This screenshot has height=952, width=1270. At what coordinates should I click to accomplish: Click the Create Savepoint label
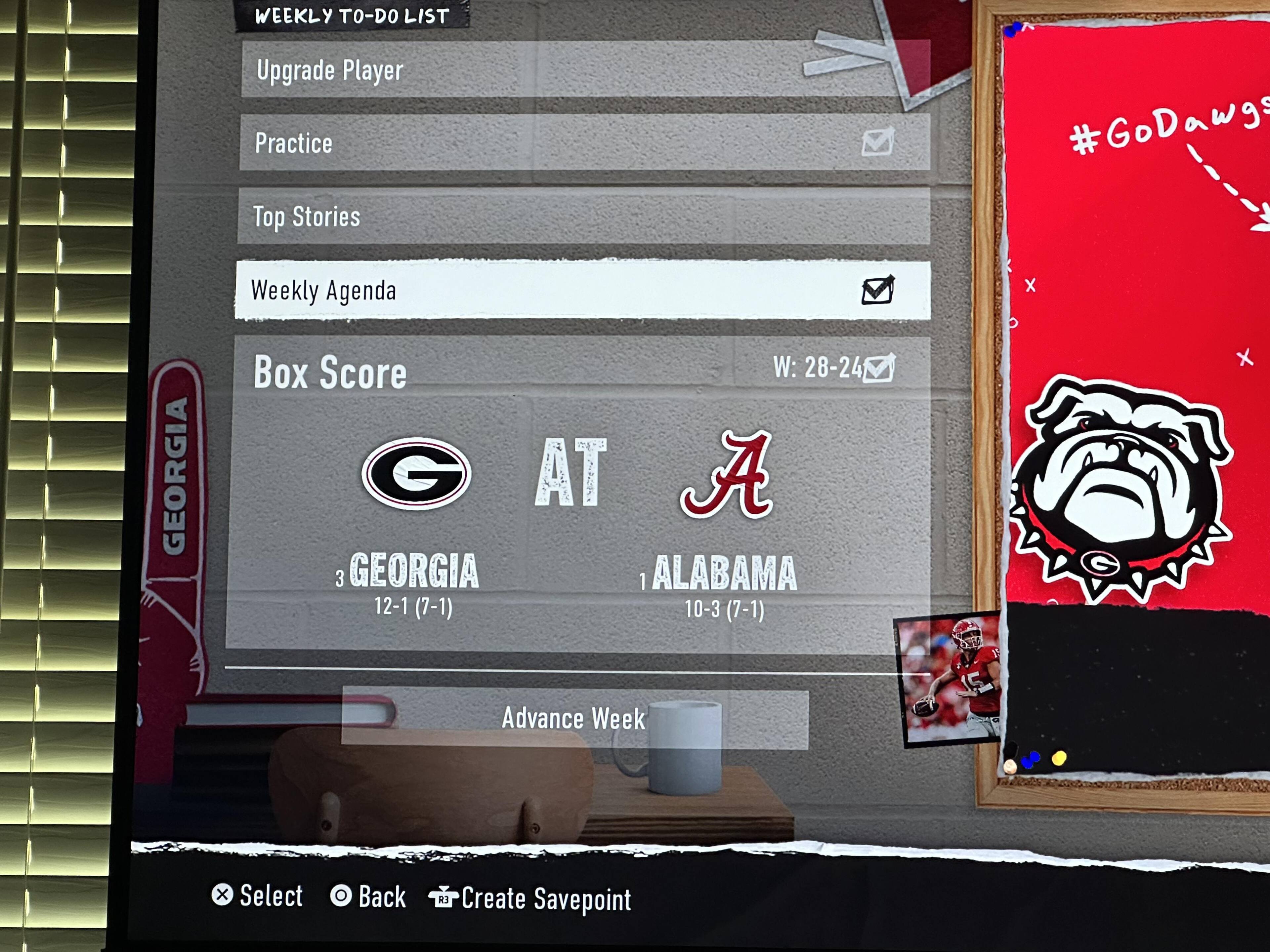pyautogui.click(x=546, y=899)
